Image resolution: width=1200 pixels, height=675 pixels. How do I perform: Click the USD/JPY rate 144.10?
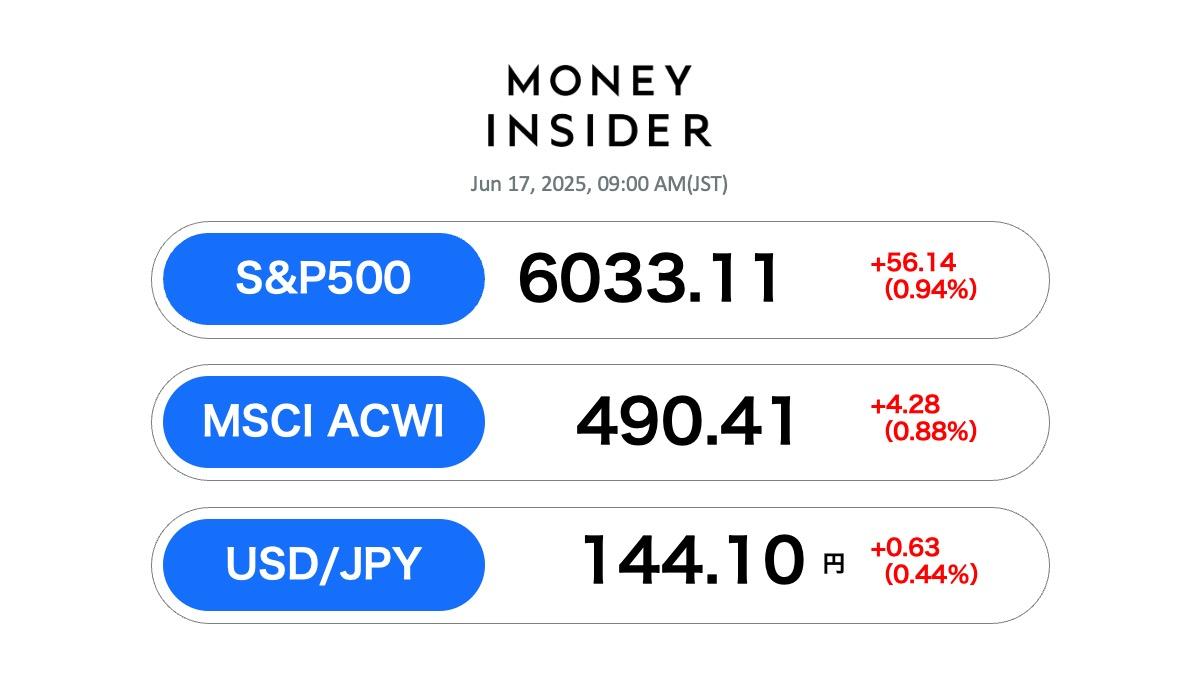click(694, 560)
